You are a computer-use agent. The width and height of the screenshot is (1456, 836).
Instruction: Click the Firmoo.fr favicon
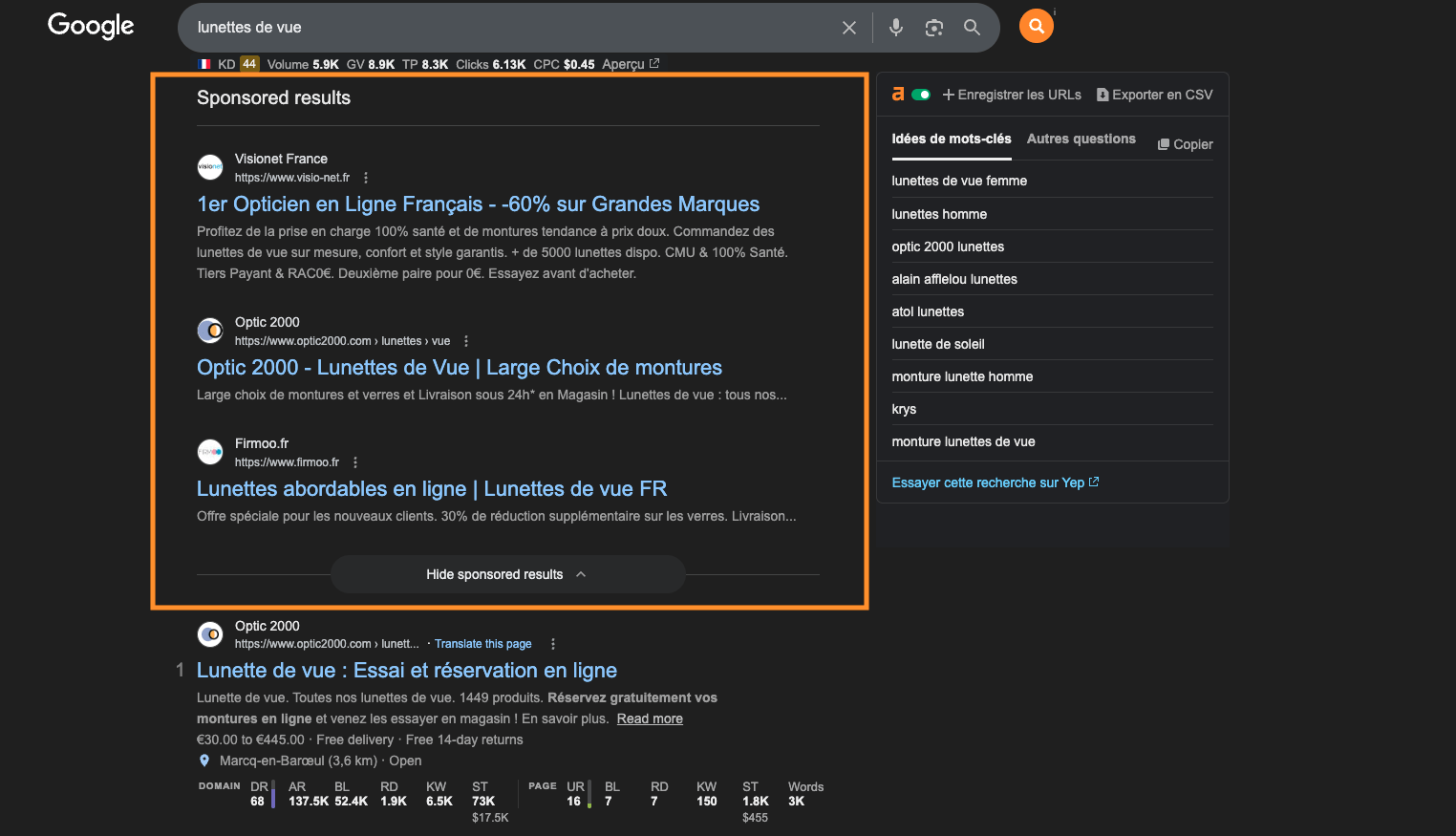tap(210, 452)
